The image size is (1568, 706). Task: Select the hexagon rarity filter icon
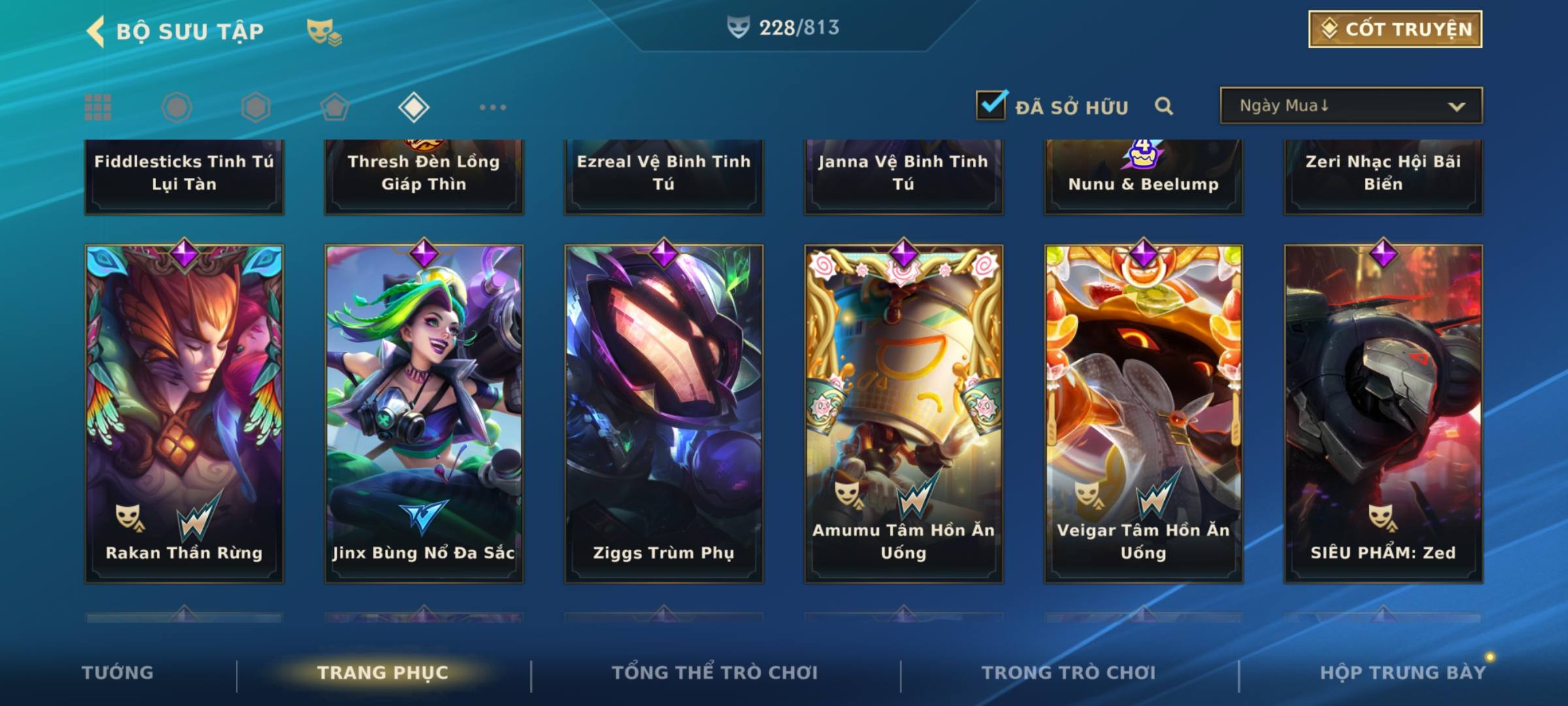255,107
